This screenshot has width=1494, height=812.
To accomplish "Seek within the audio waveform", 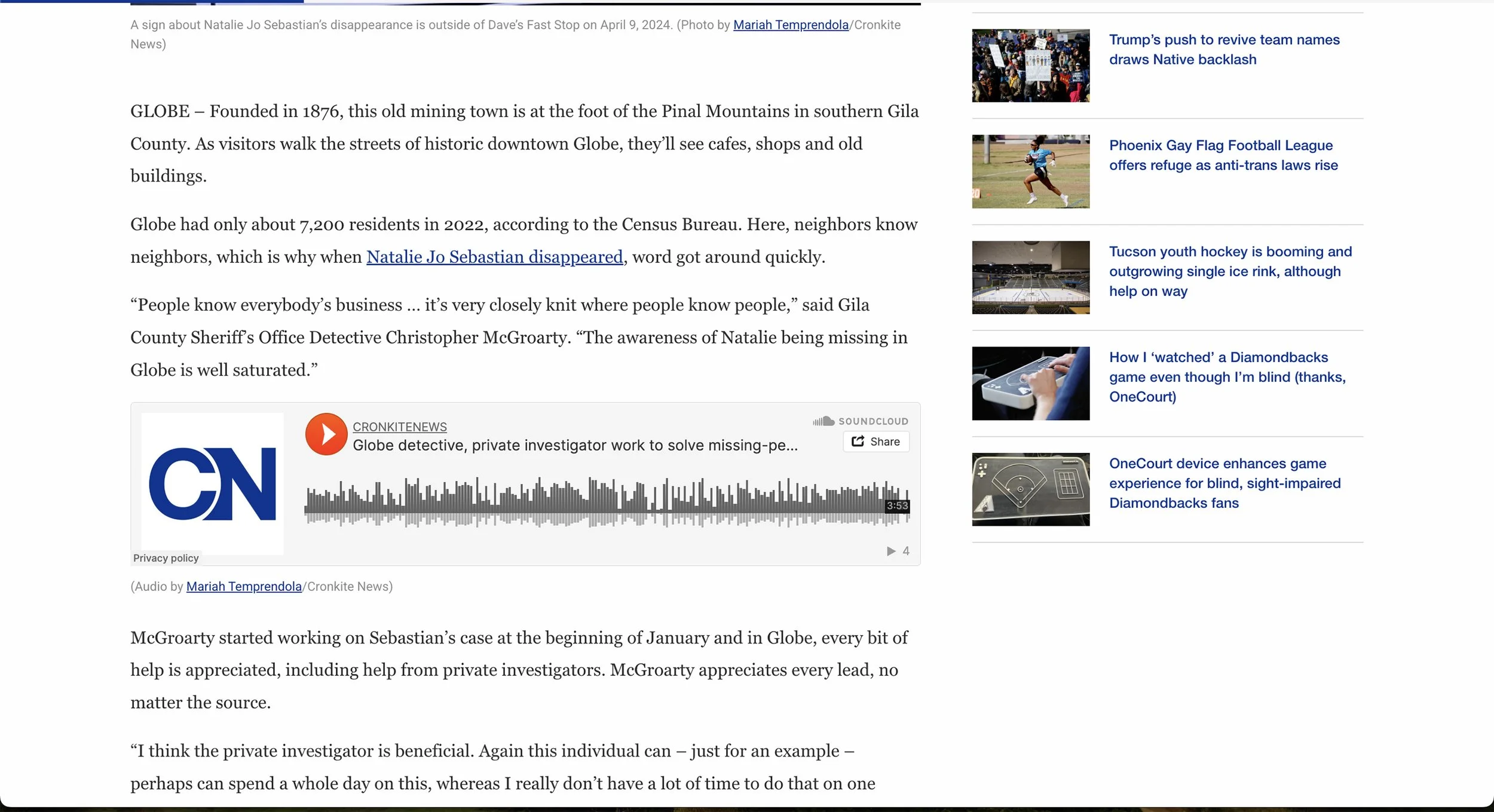I will click(x=598, y=502).
